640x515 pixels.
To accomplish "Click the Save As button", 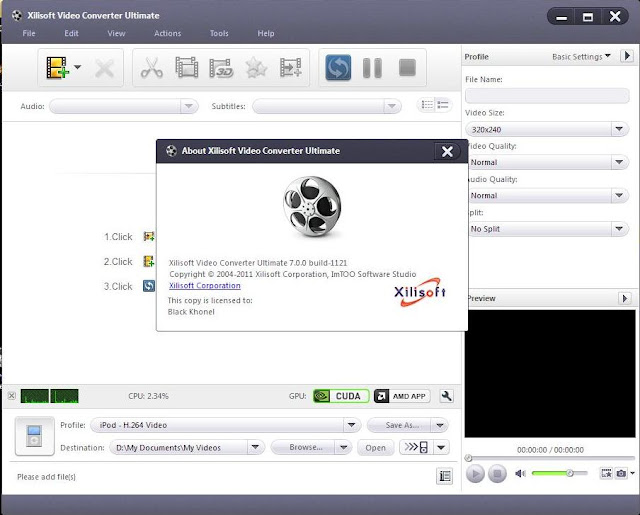I will [400, 425].
